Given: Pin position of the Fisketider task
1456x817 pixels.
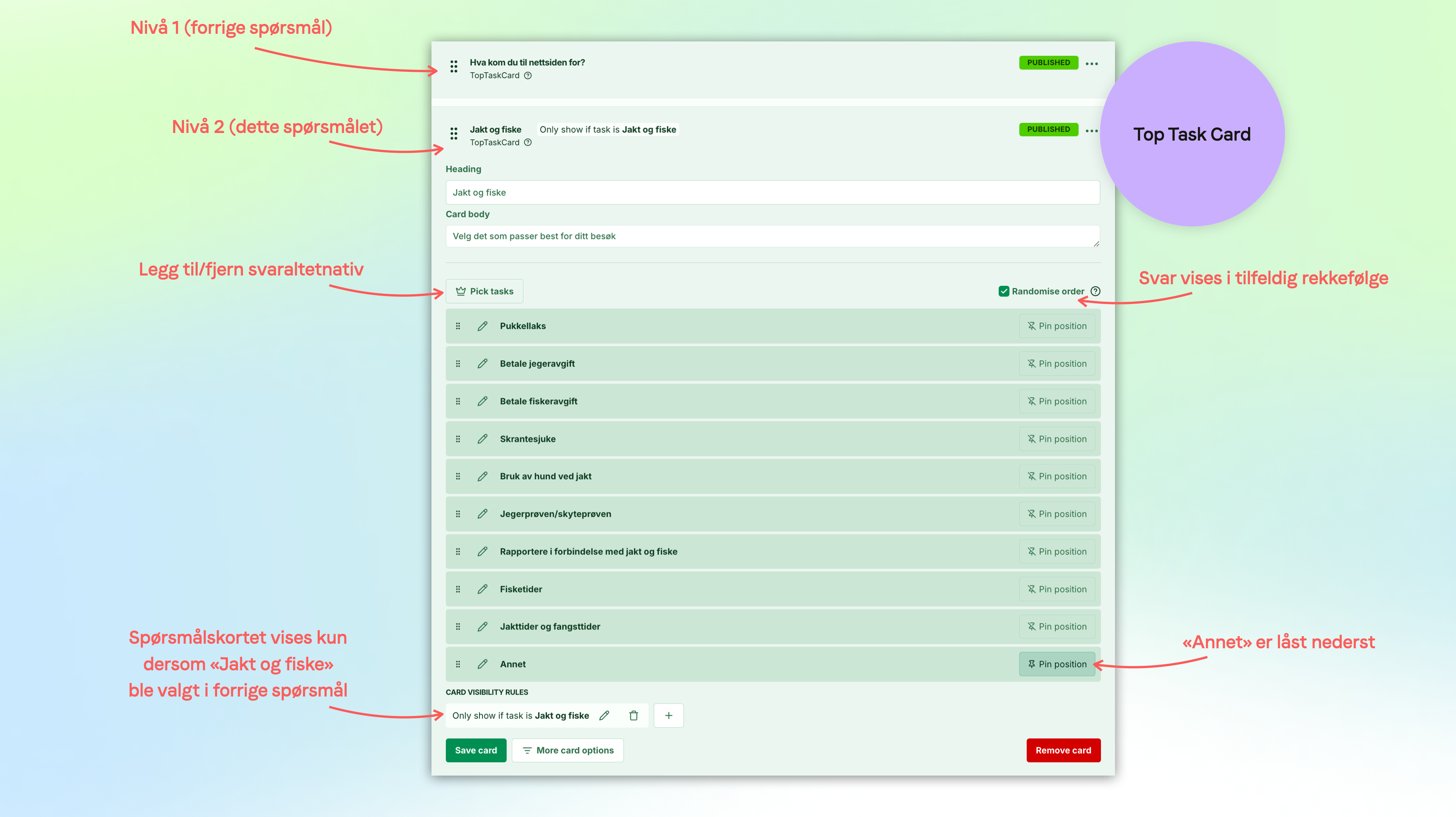Looking at the screenshot, I should [x=1056, y=589].
